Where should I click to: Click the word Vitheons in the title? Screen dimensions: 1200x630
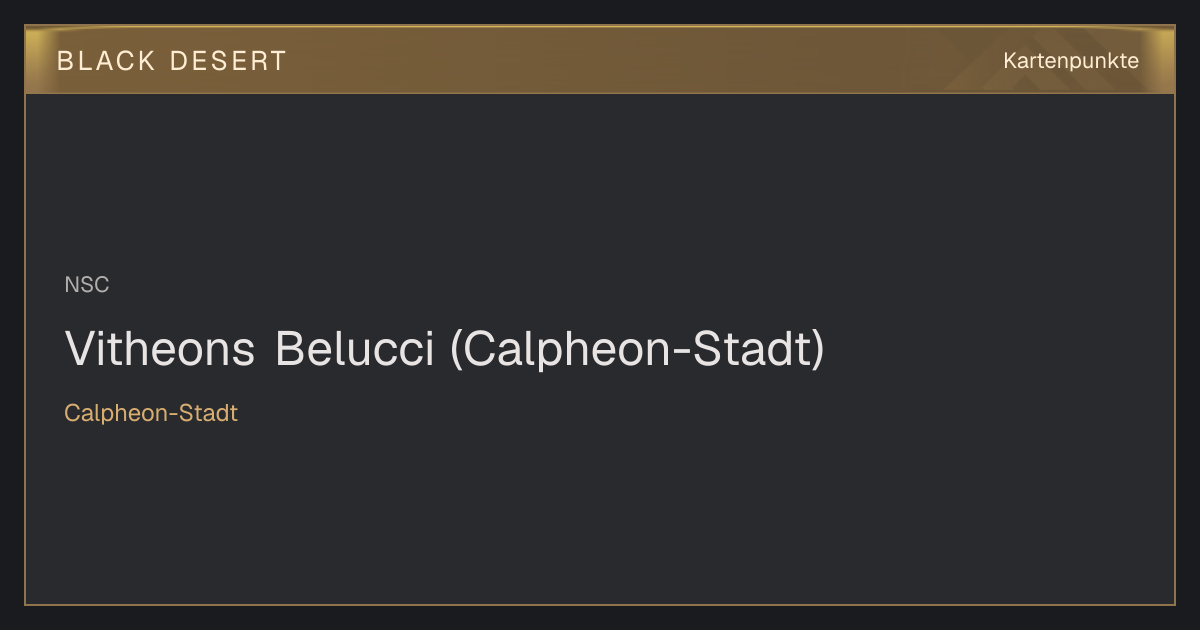(x=160, y=349)
